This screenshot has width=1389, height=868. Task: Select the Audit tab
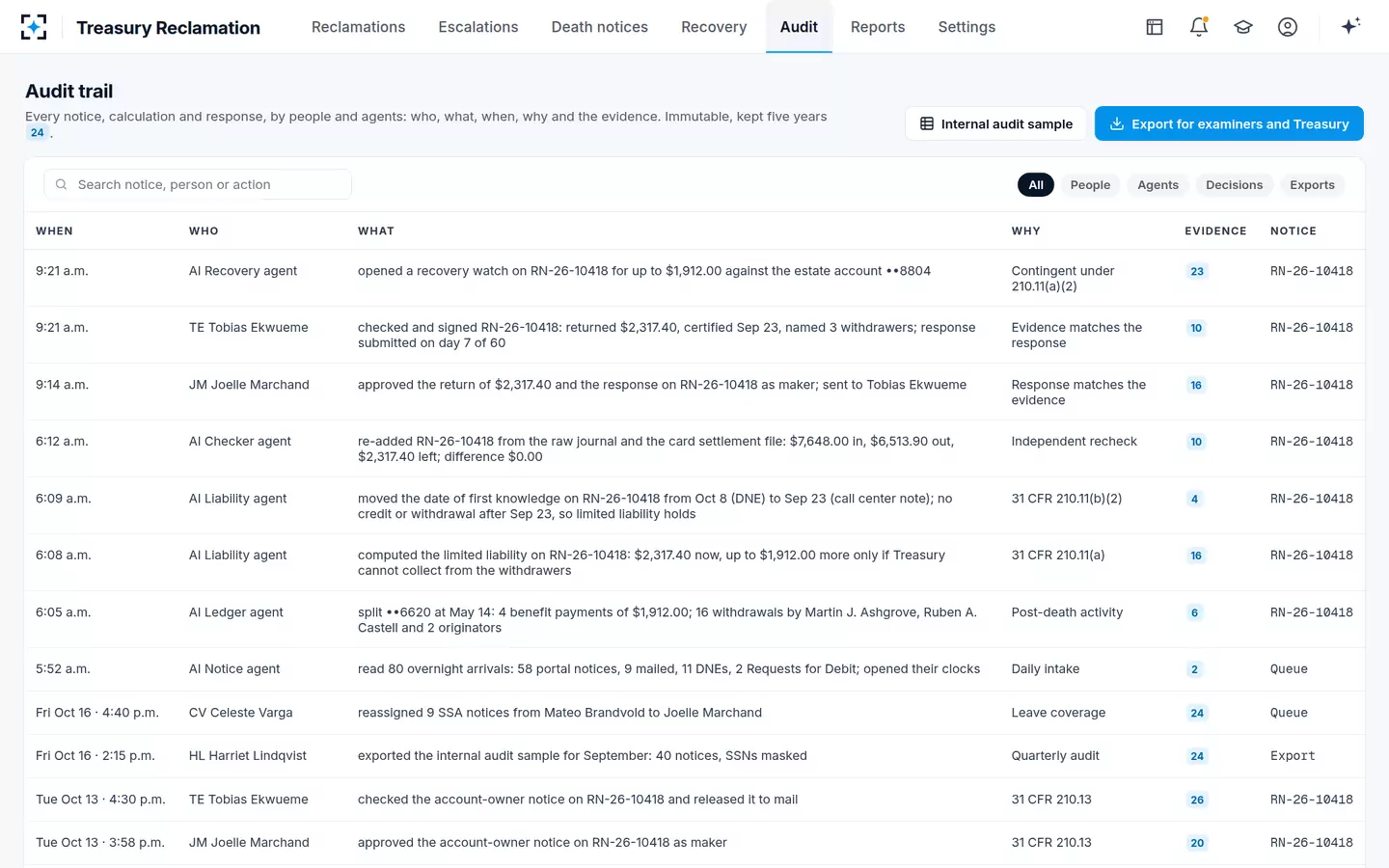(x=799, y=27)
